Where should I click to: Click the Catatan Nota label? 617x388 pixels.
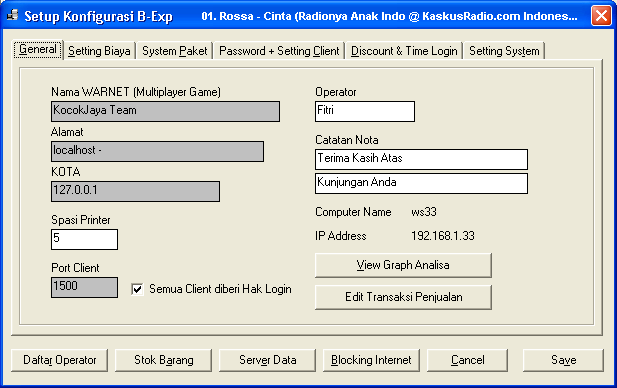tap(347, 140)
